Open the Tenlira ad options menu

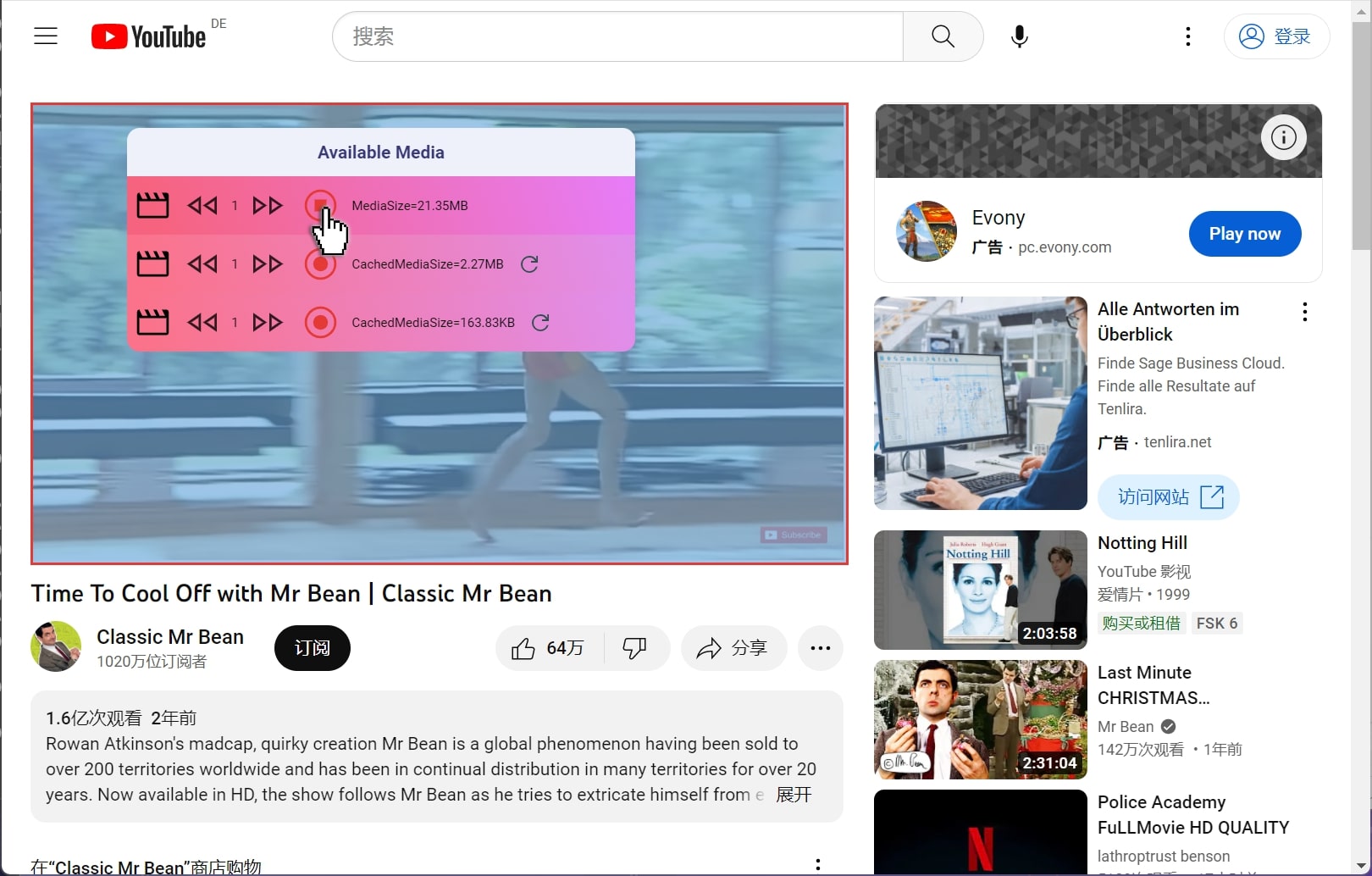point(1304,312)
